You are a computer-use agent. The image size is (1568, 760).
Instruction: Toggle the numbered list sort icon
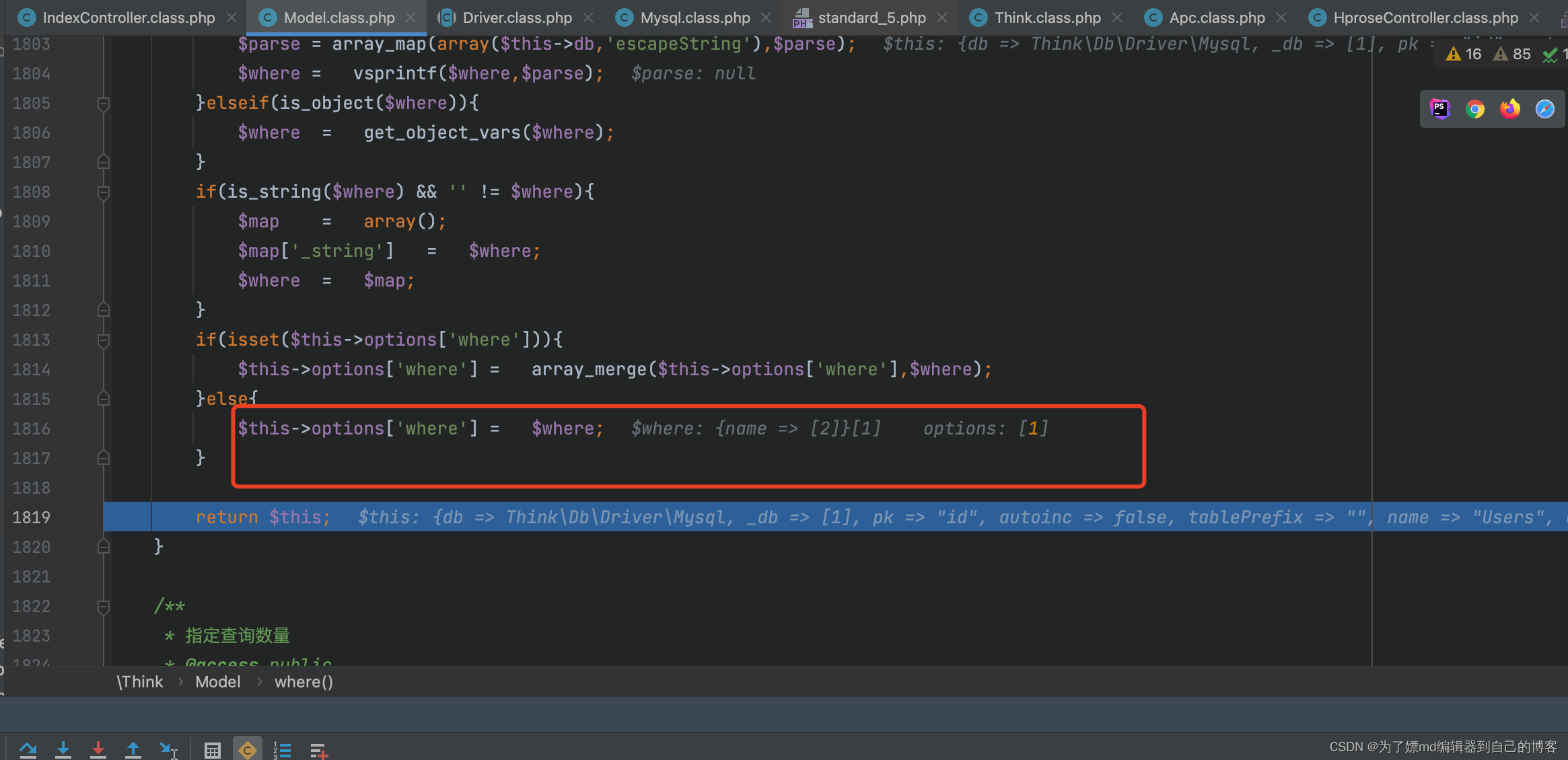point(282,749)
